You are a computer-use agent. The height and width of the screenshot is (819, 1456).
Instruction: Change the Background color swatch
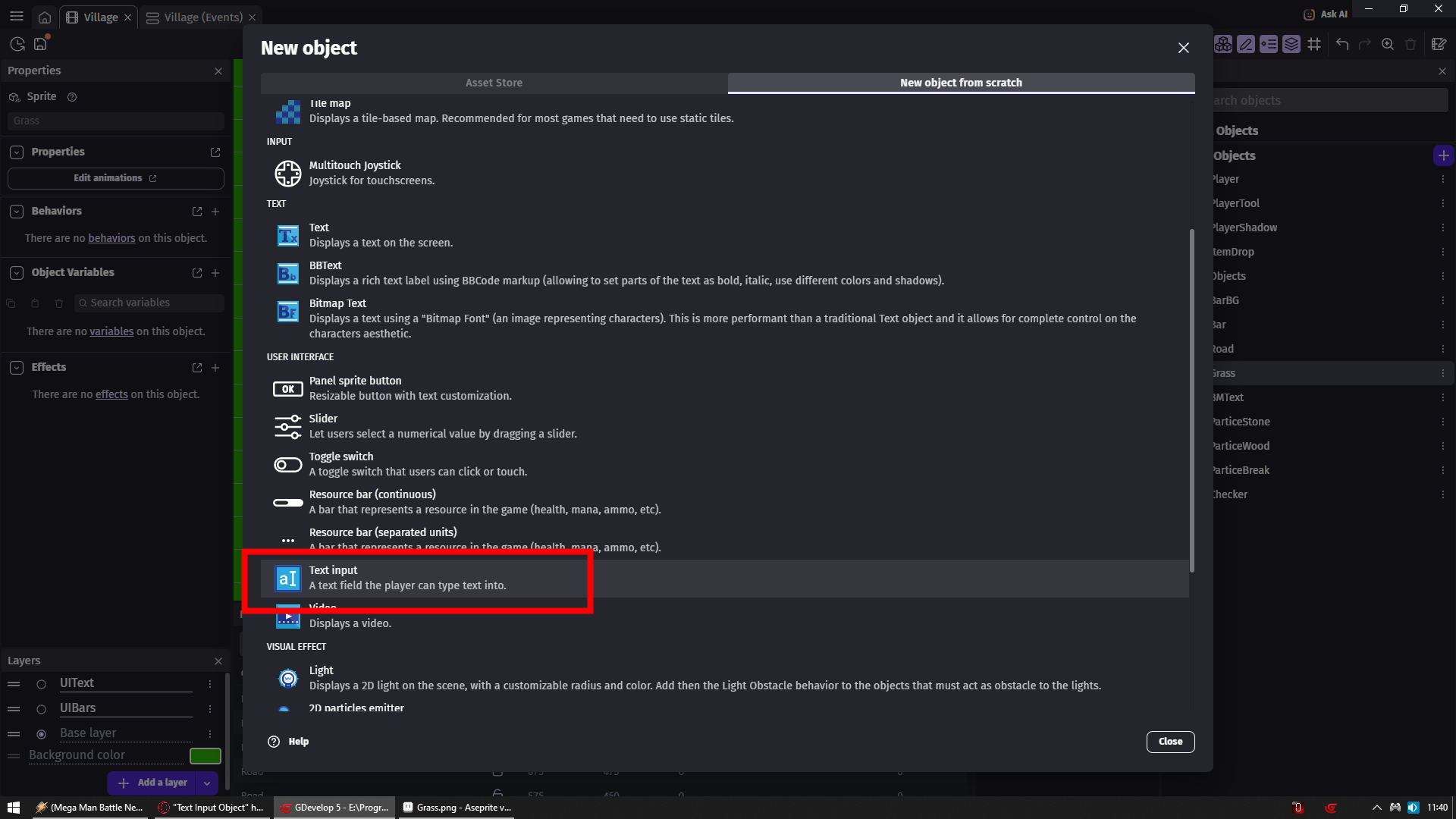coord(206,755)
